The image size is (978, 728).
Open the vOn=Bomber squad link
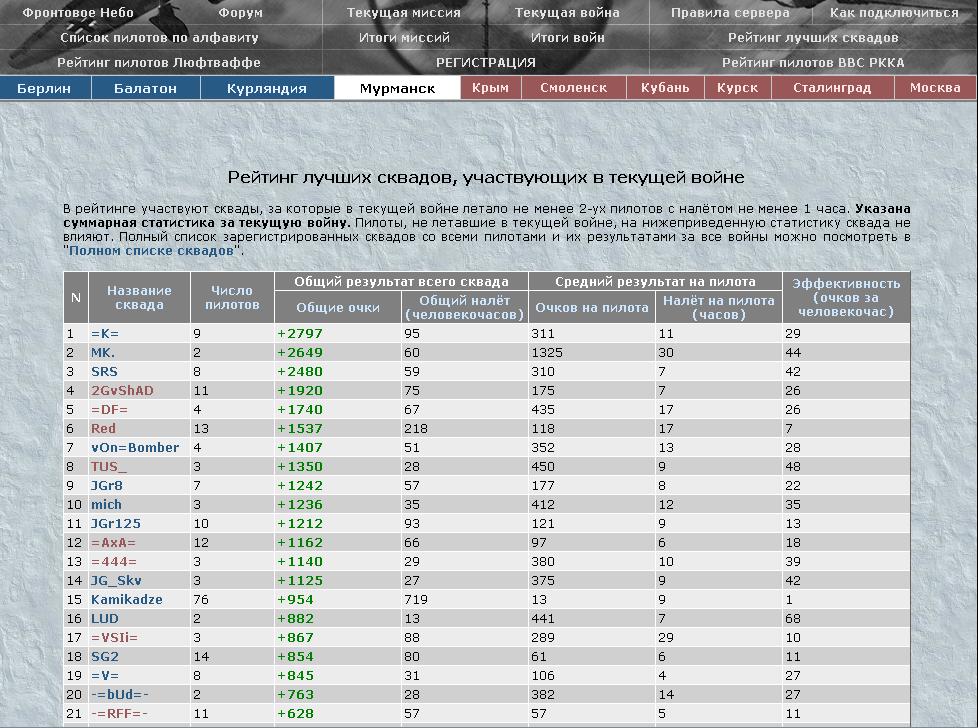(x=135, y=447)
